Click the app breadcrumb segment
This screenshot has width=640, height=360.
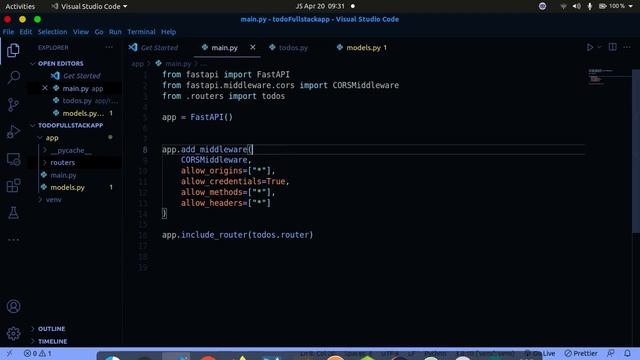pyautogui.click(x=137, y=64)
